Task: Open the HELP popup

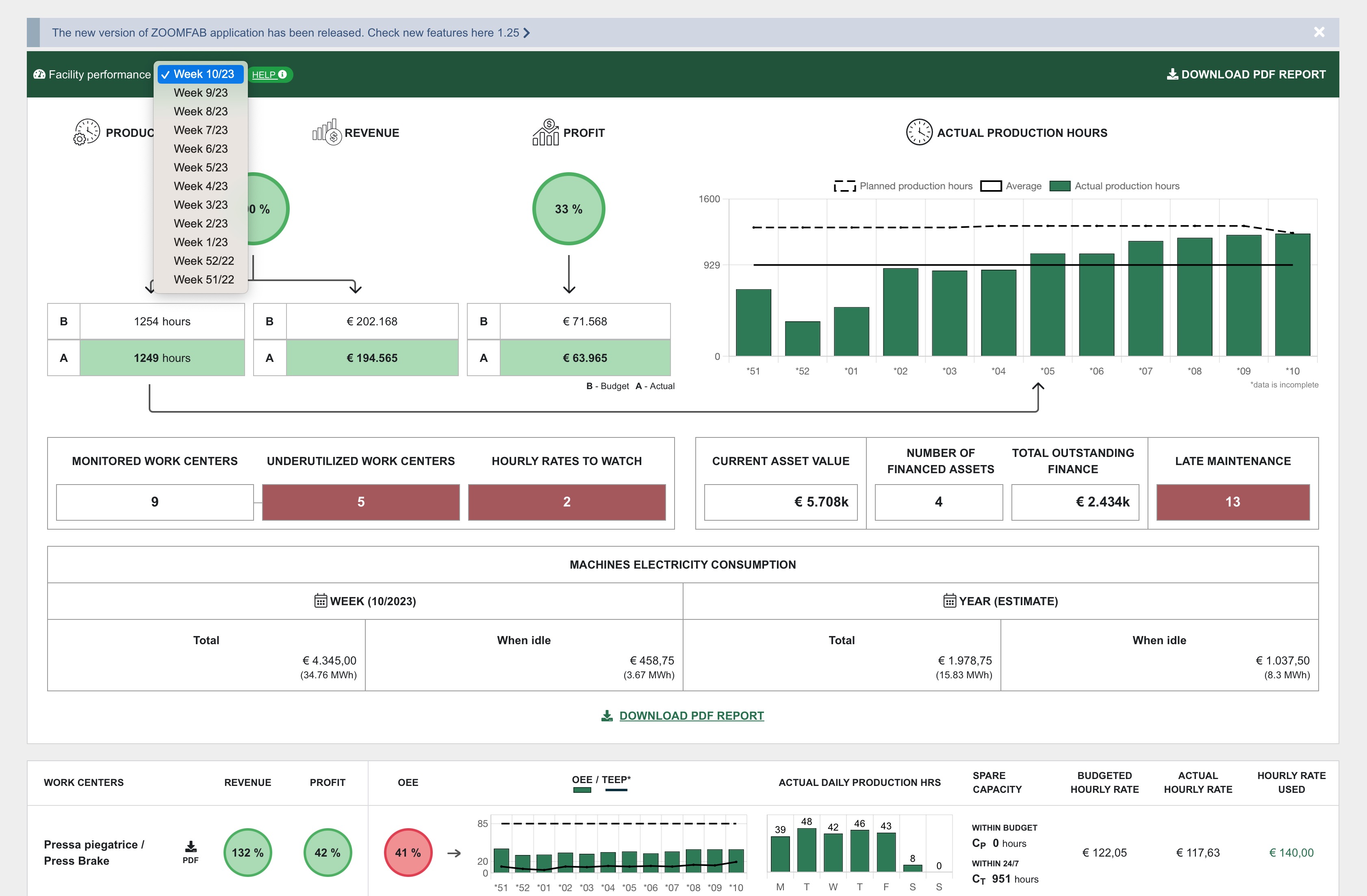Action: click(x=270, y=74)
